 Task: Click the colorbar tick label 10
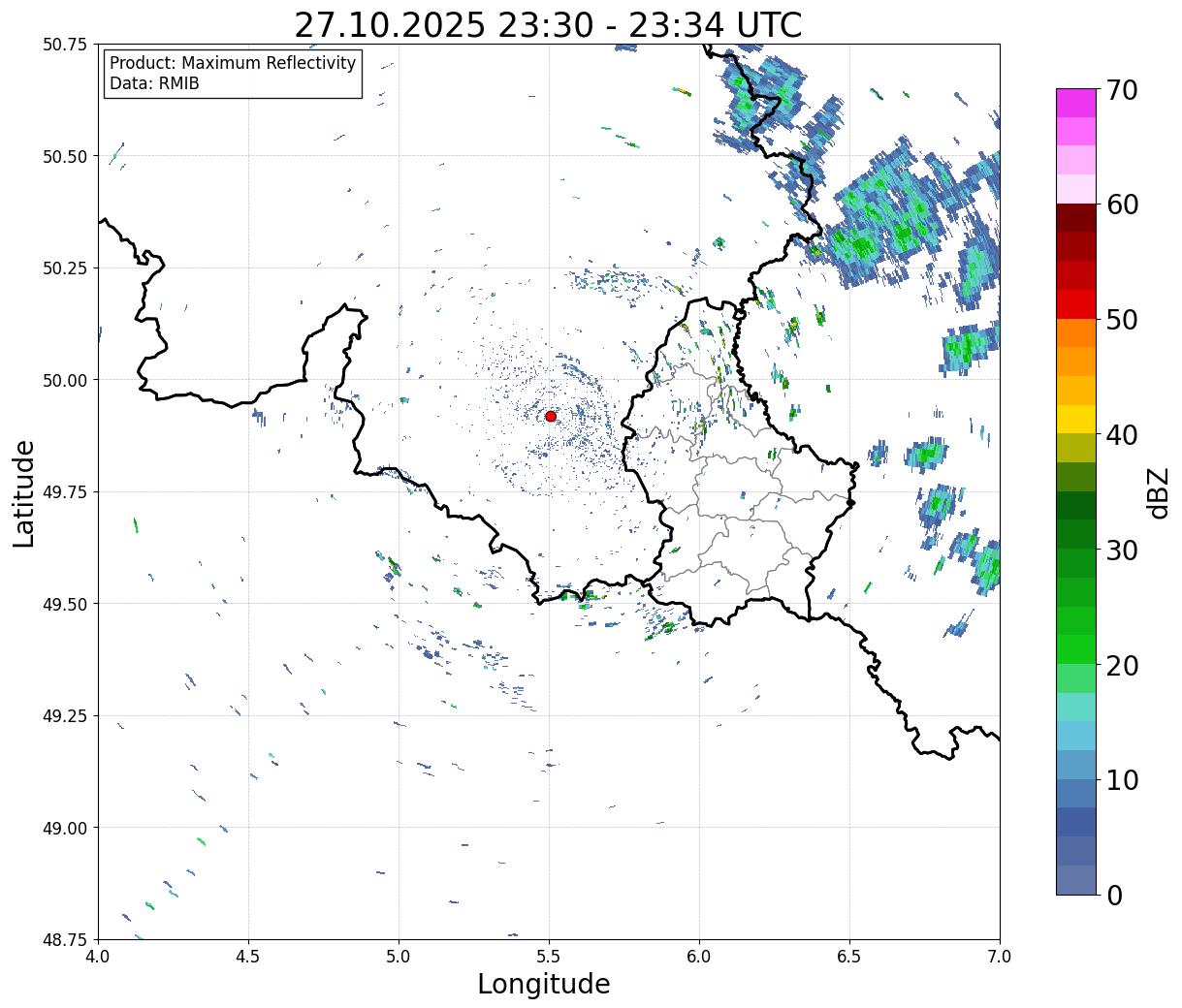point(1122,780)
